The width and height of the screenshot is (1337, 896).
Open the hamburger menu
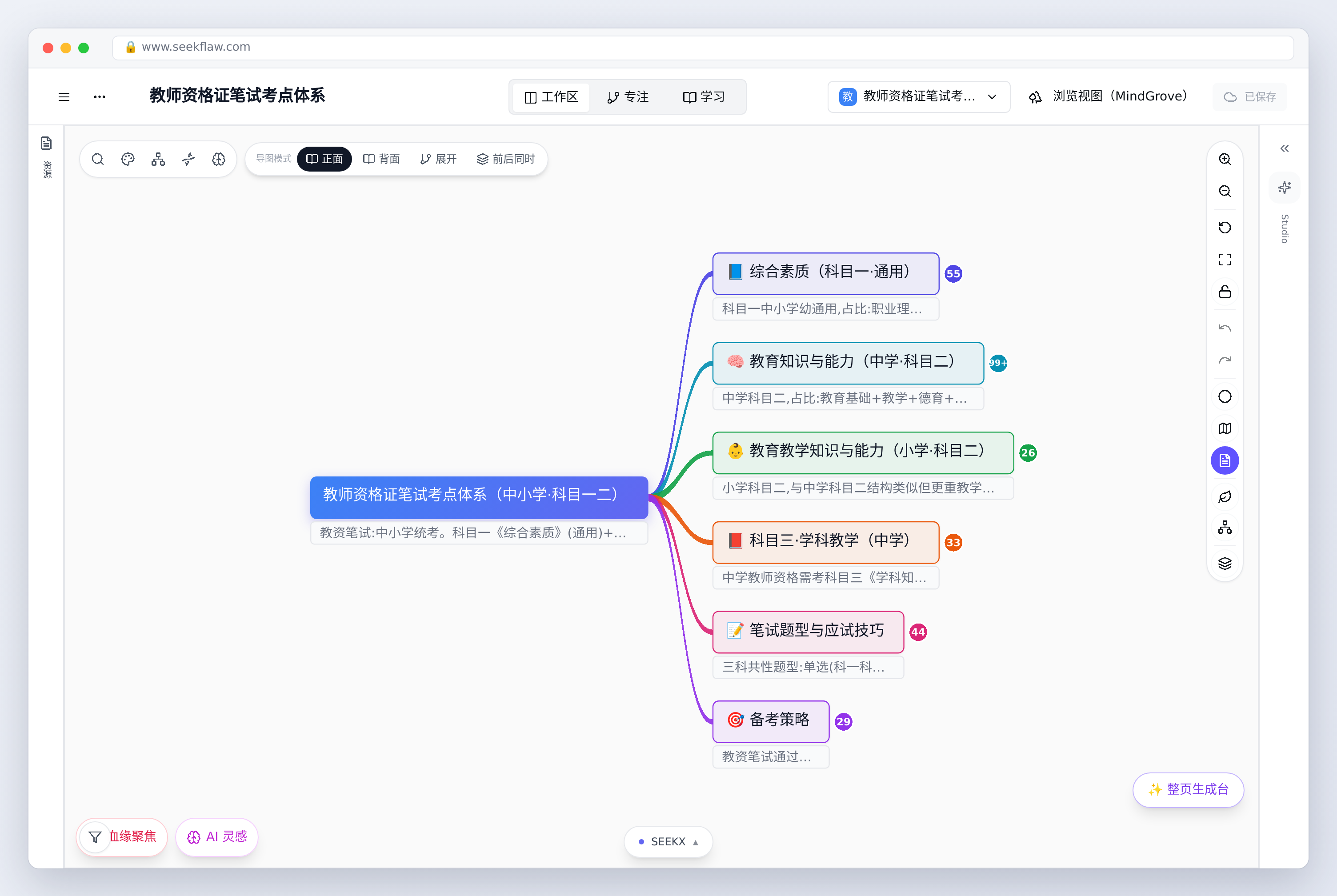click(64, 96)
